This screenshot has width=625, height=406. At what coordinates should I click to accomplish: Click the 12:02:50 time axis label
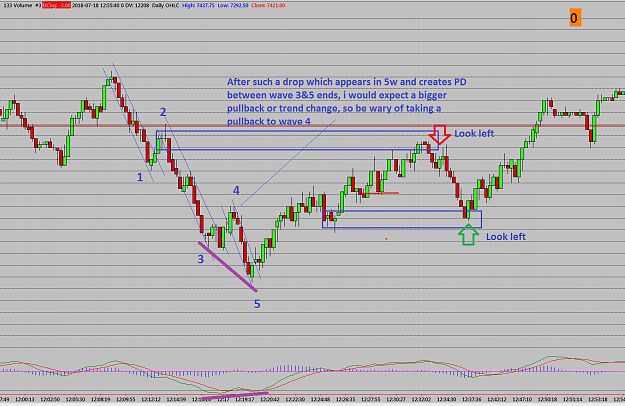click(50, 399)
